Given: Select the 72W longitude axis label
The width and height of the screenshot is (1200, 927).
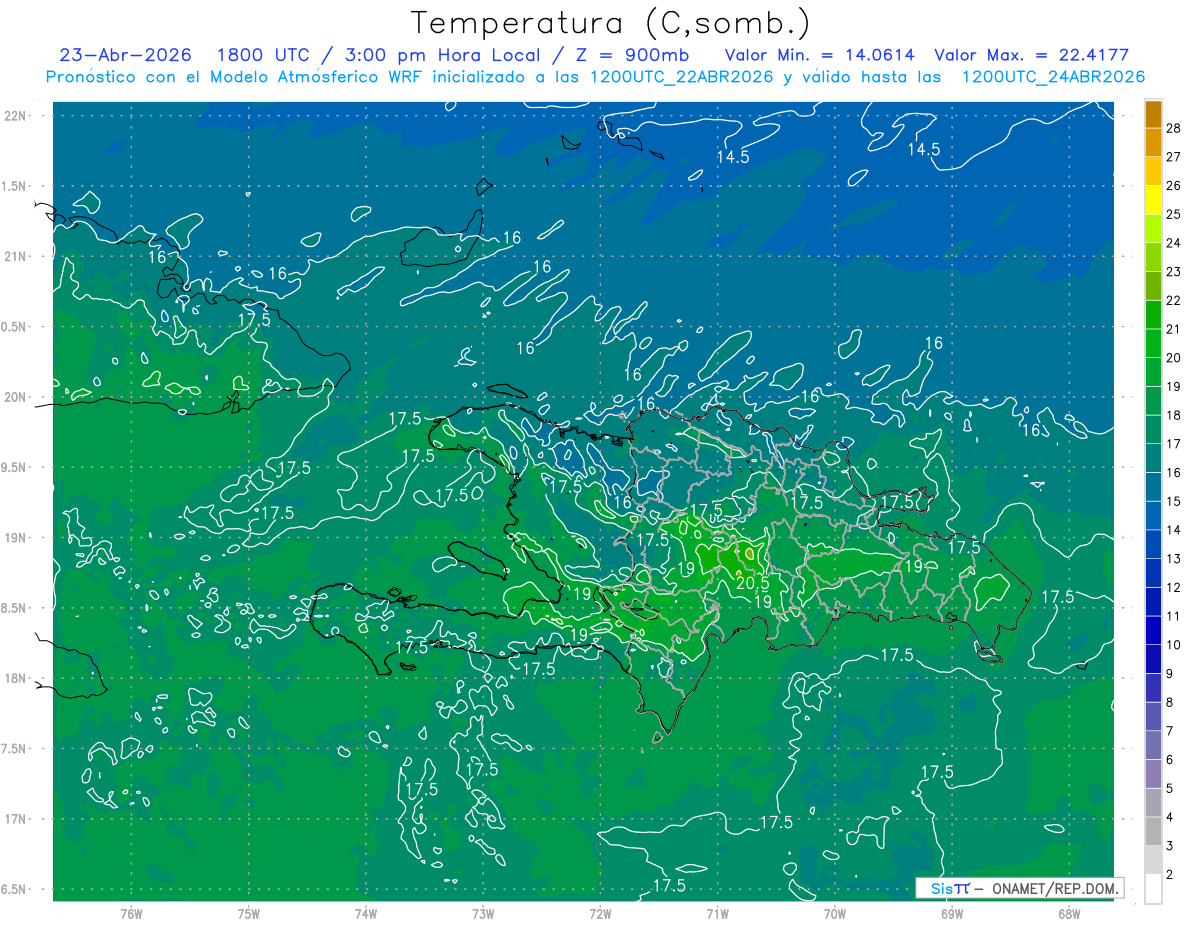Looking at the screenshot, I should pos(600,914).
